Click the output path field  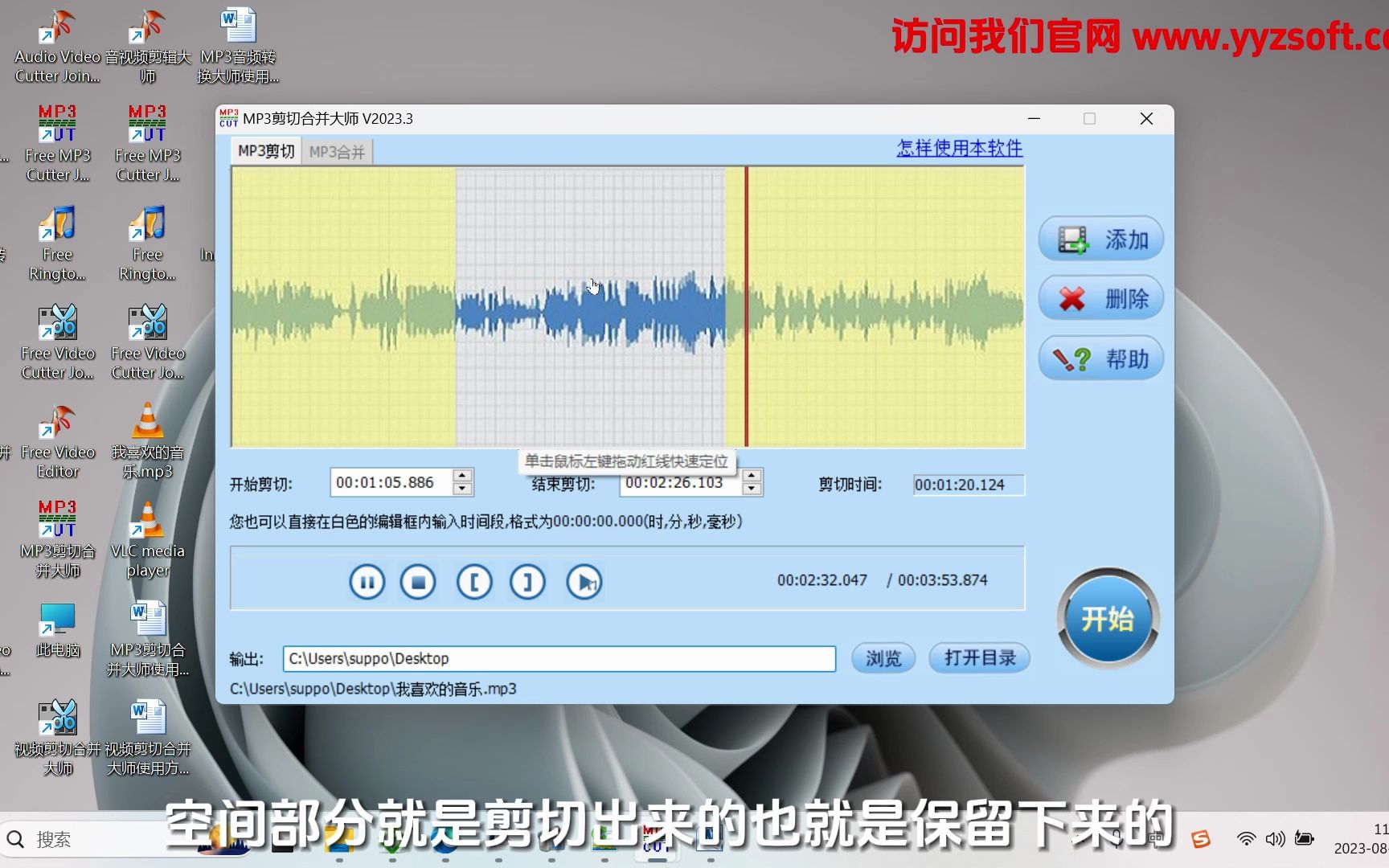(559, 659)
